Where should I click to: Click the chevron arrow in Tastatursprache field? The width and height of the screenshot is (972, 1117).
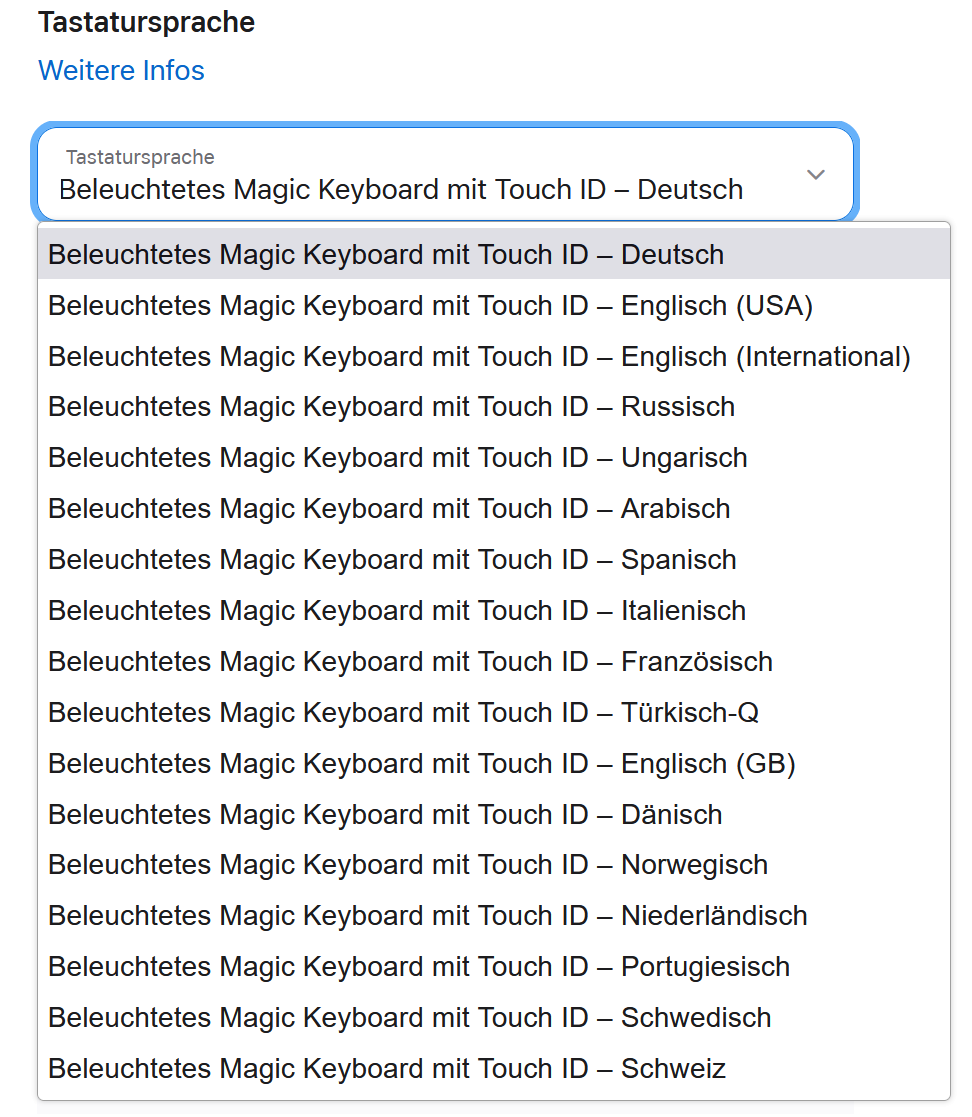pyautogui.click(x=815, y=175)
